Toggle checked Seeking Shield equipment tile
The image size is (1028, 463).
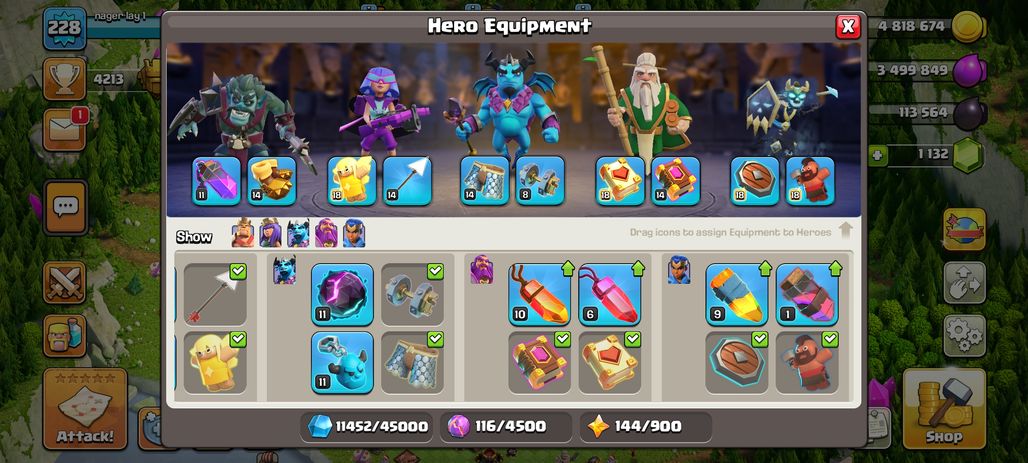(737, 363)
